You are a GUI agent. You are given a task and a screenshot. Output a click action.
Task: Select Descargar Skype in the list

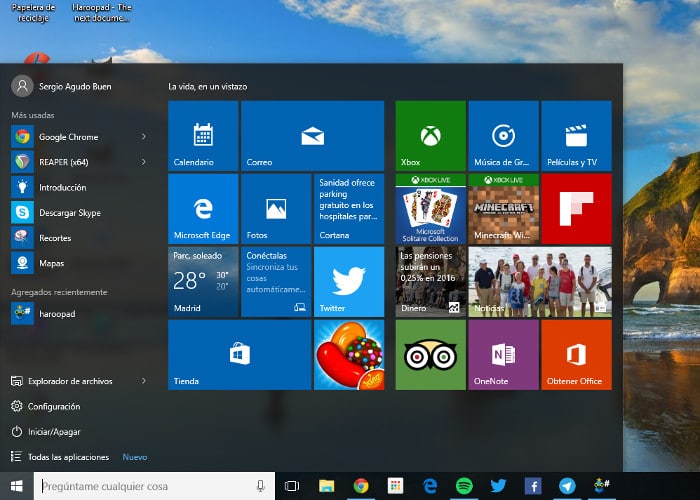(80, 212)
